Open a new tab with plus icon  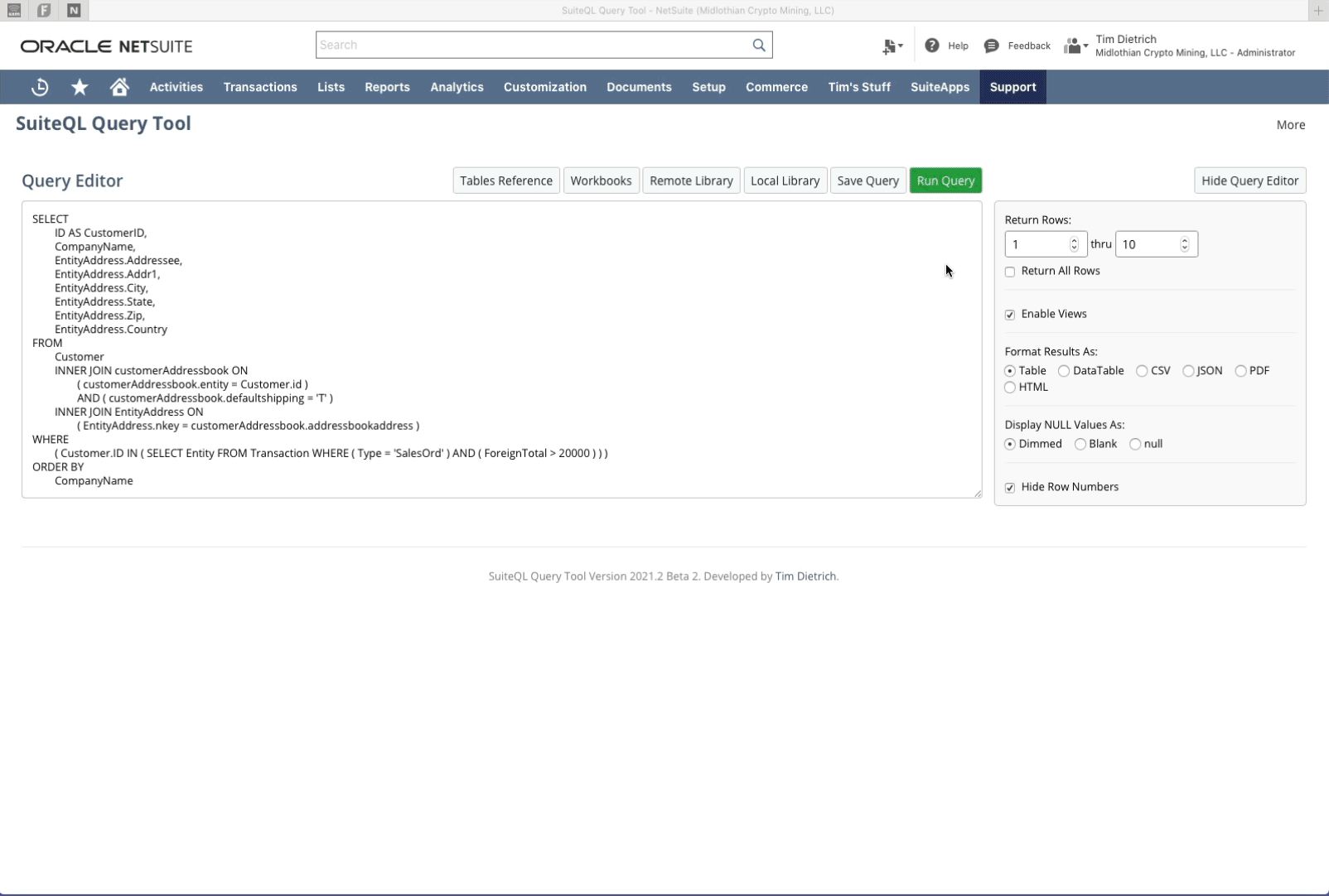[1318, 10]
